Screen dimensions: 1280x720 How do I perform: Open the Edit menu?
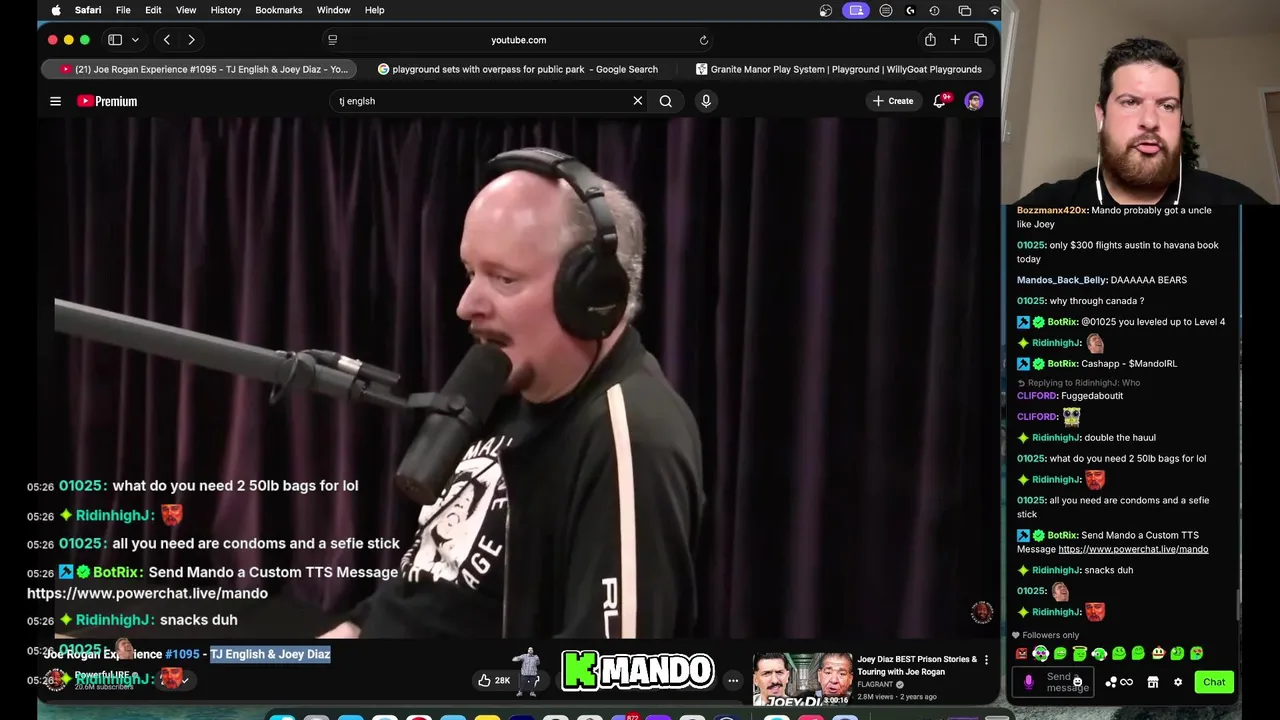coord(153,10)
